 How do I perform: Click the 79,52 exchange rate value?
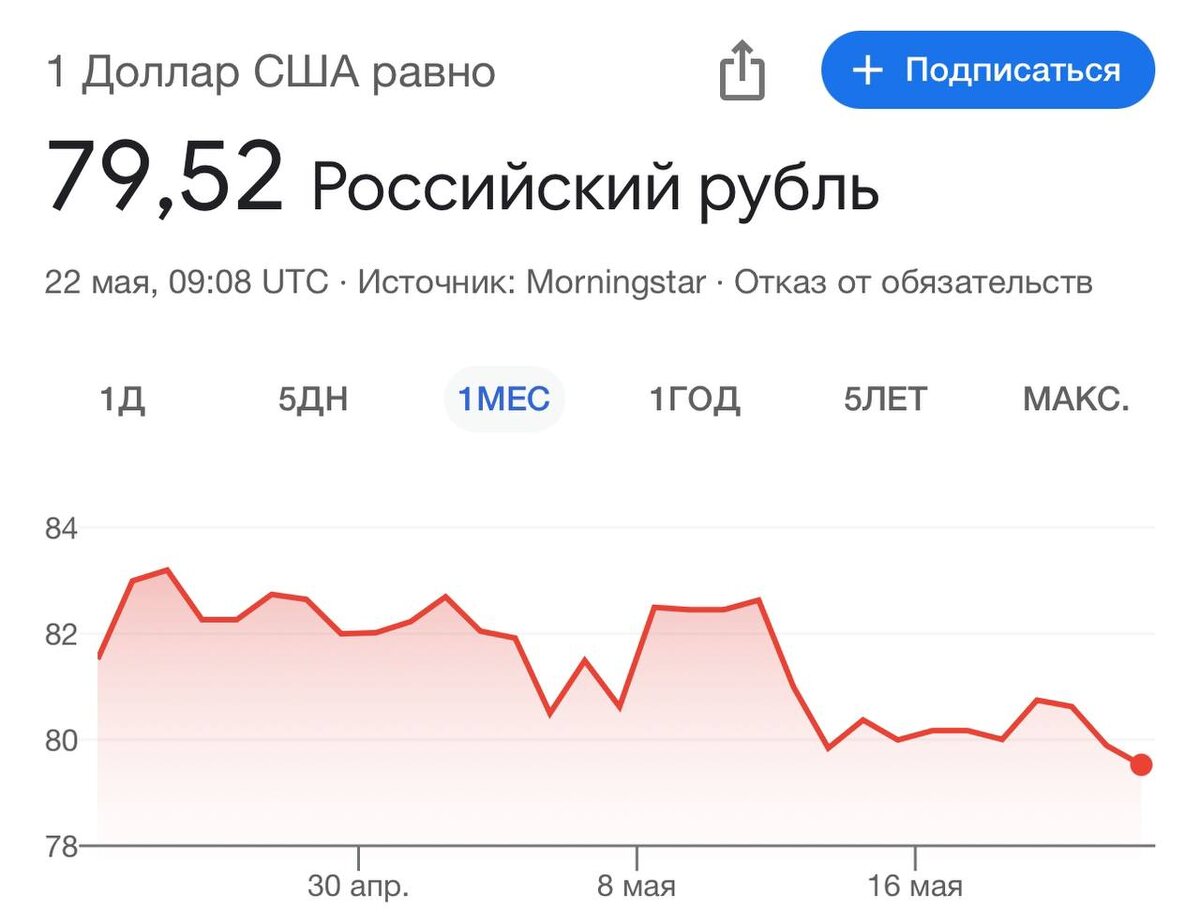166,176
